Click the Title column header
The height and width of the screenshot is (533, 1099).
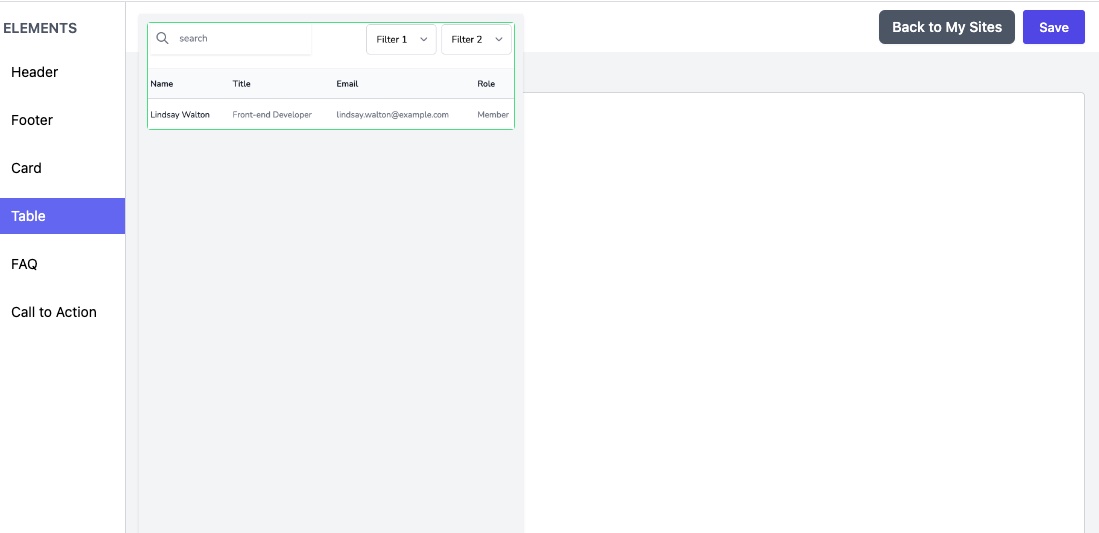pyautogui.click(x=241, y=83)
